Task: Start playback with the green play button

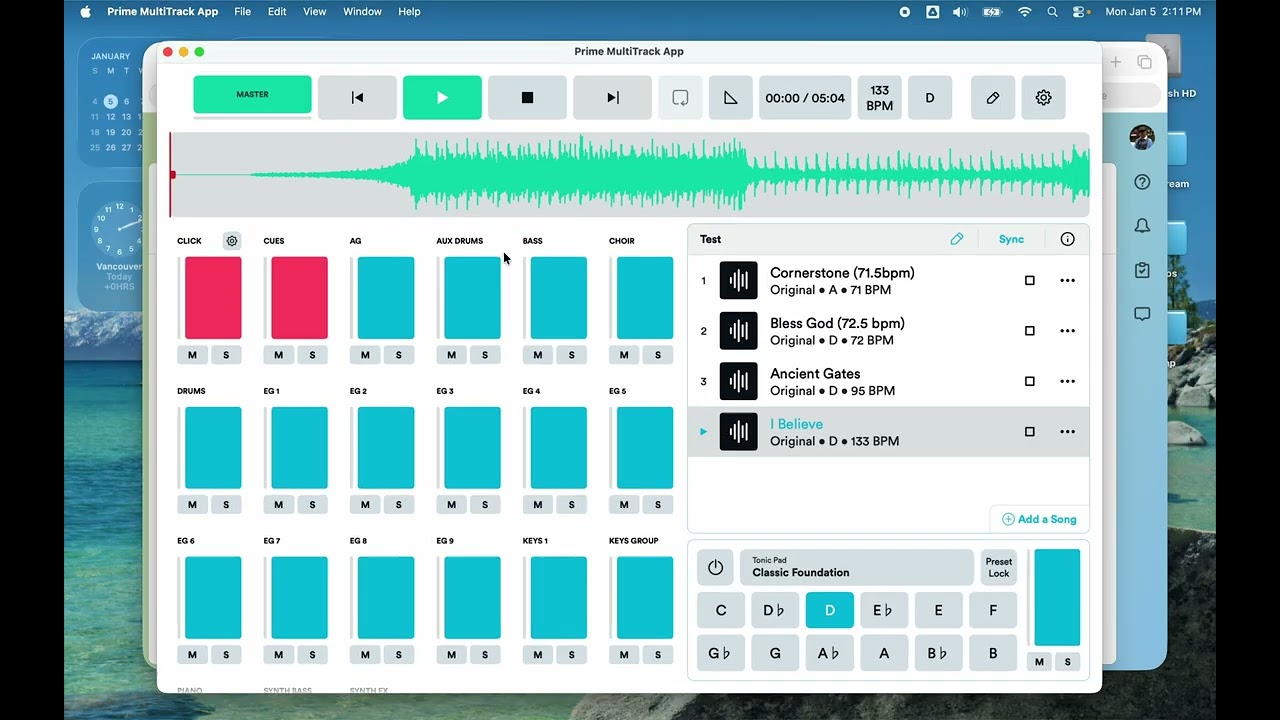Action: [442, 98]
